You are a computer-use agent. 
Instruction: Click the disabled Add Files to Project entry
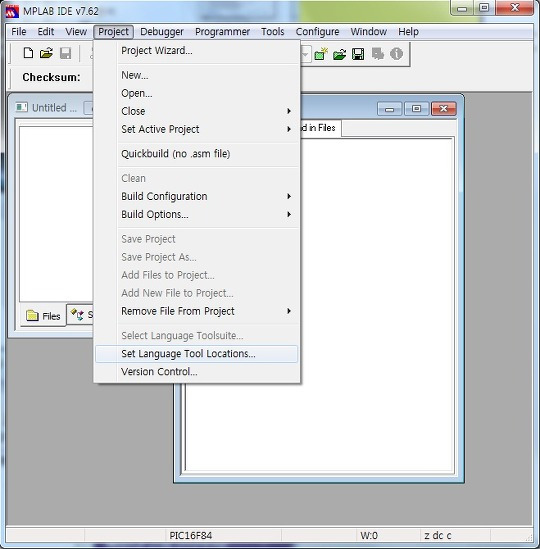point(197,275)
